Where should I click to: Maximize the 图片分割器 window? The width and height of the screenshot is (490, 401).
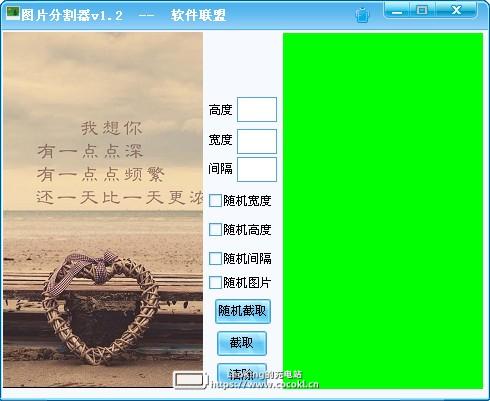[x=422, y=10]
